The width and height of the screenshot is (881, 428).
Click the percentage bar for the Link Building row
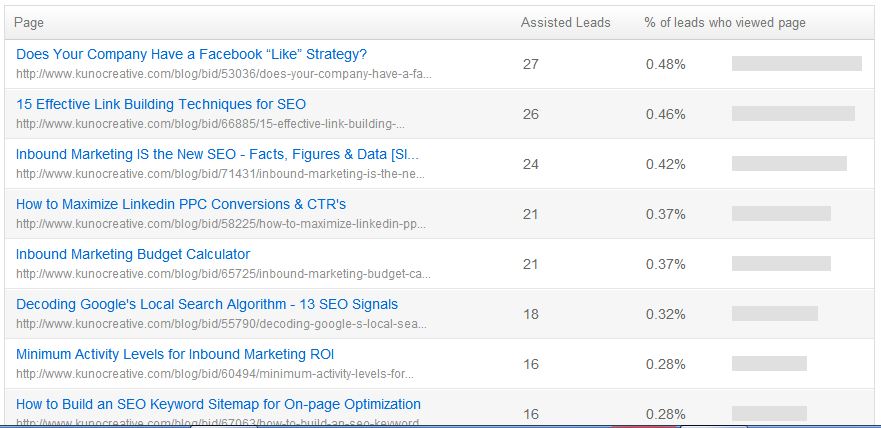(793, 114)
